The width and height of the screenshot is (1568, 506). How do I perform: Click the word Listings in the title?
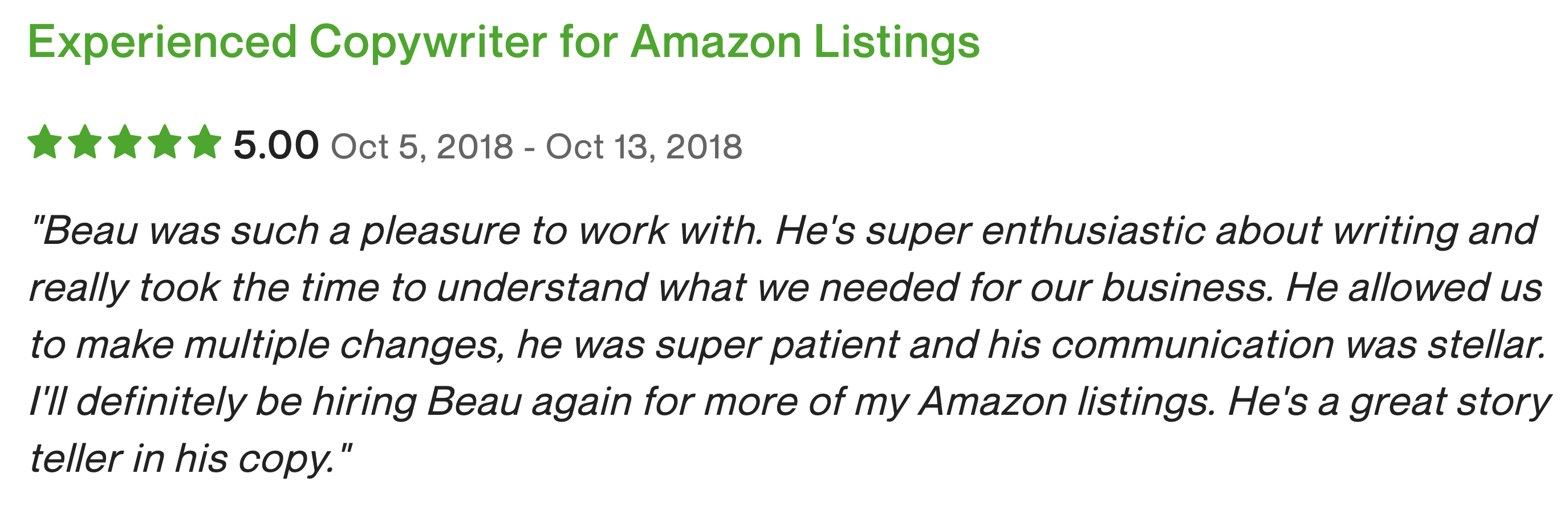point(897,43)
